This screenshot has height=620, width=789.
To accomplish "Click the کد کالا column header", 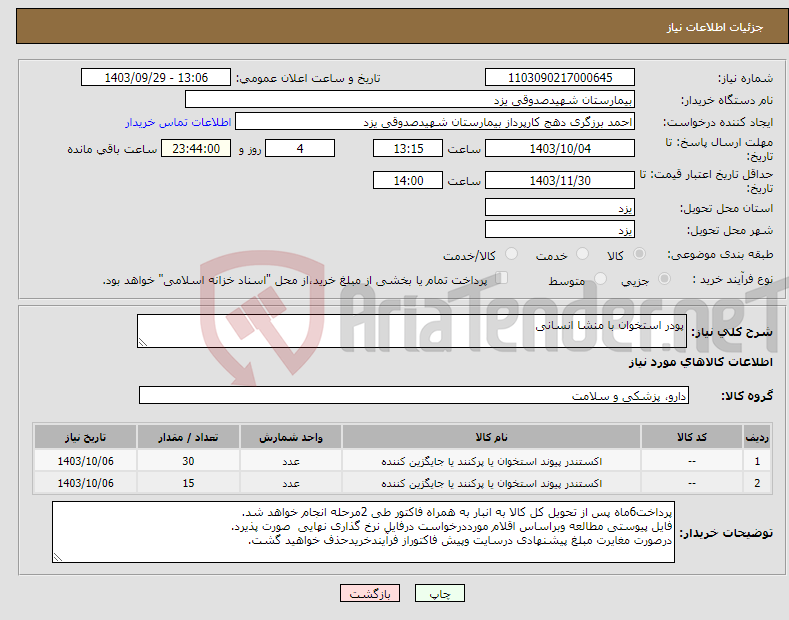I will 692,437.
